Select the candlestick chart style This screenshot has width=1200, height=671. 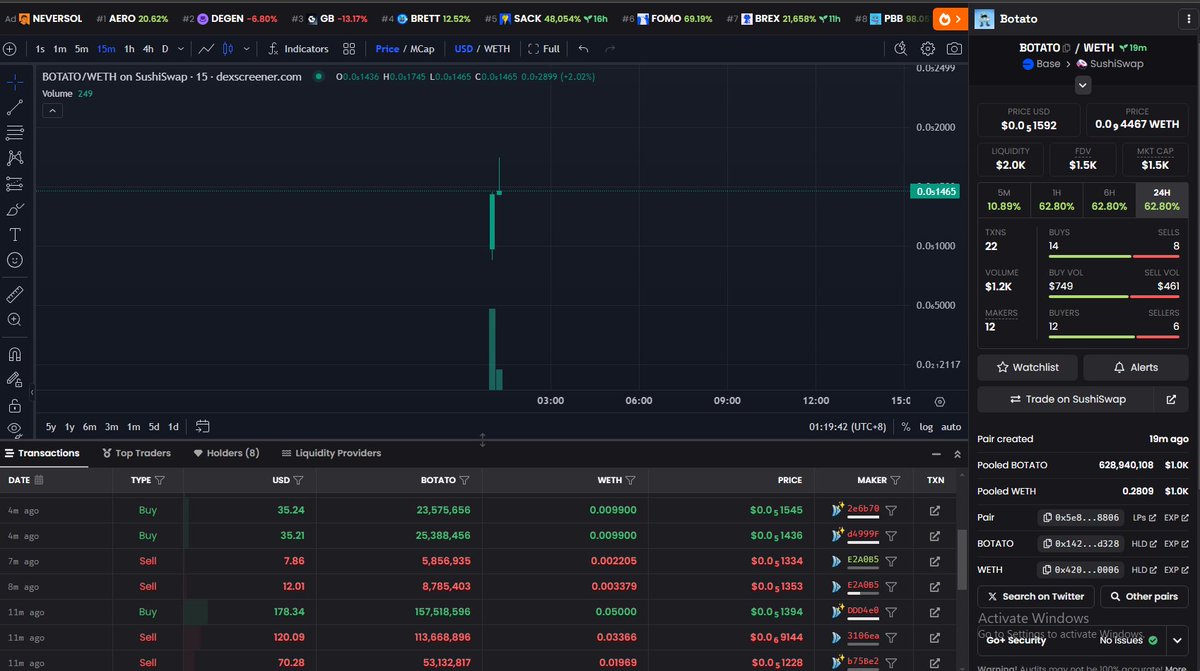tap(227, 48)
